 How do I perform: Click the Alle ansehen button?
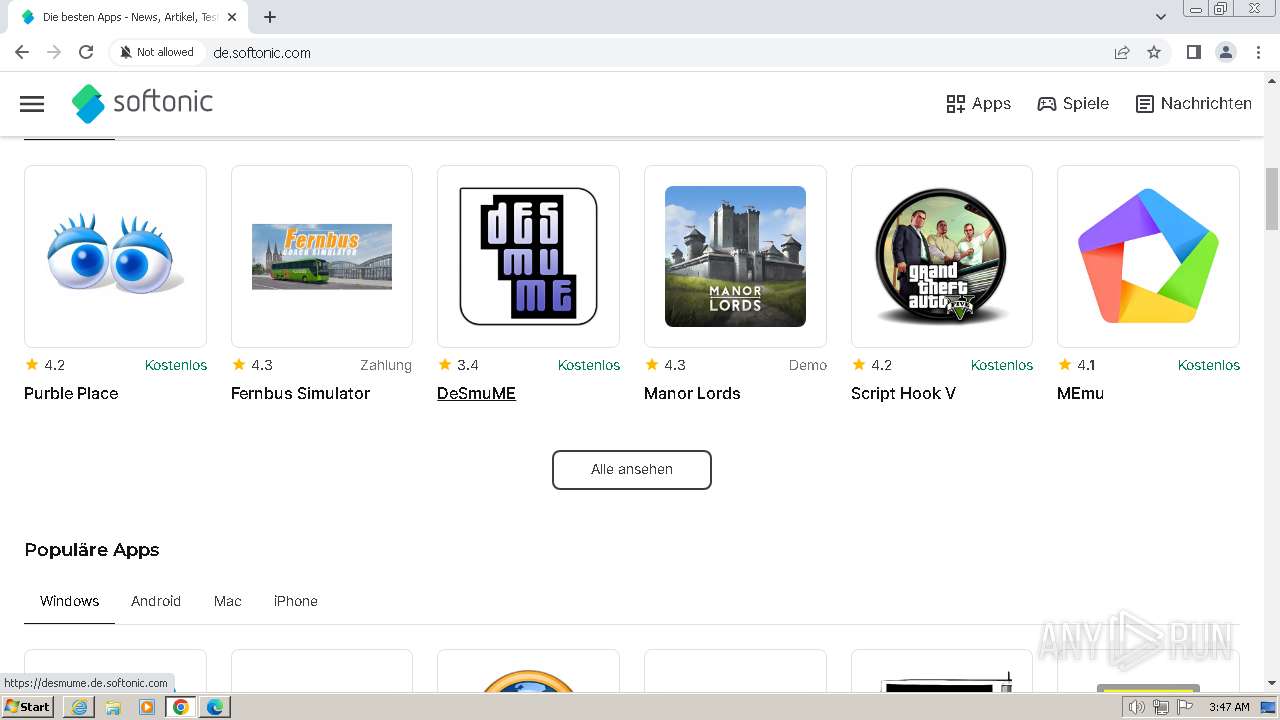coord(632,470)
